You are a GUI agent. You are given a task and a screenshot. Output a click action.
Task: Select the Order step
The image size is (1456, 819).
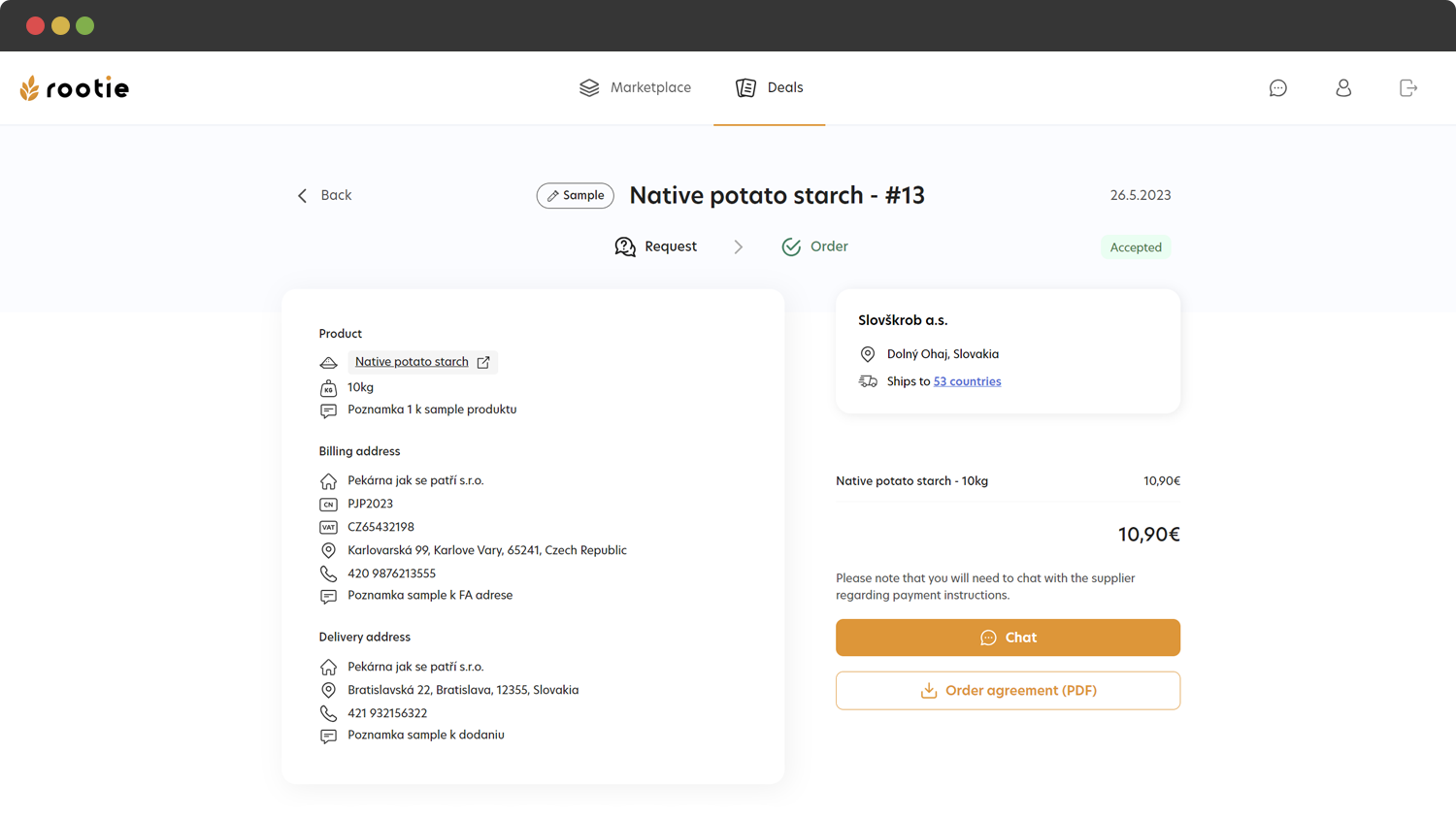click(x=814, y=246)
